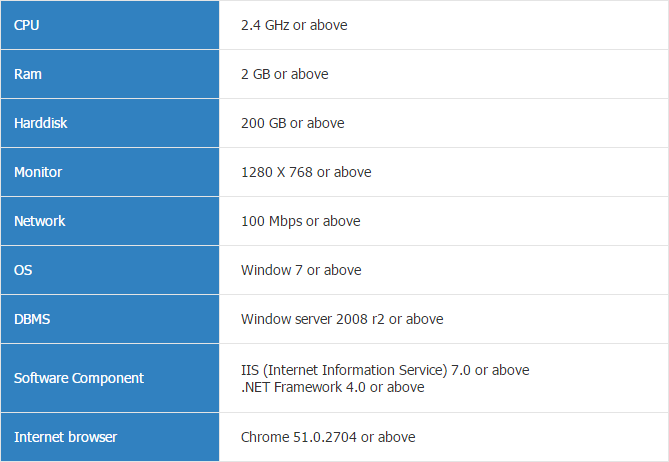
Task: Select the .NET Framework 4.0 line
Action: pos(333,387)
